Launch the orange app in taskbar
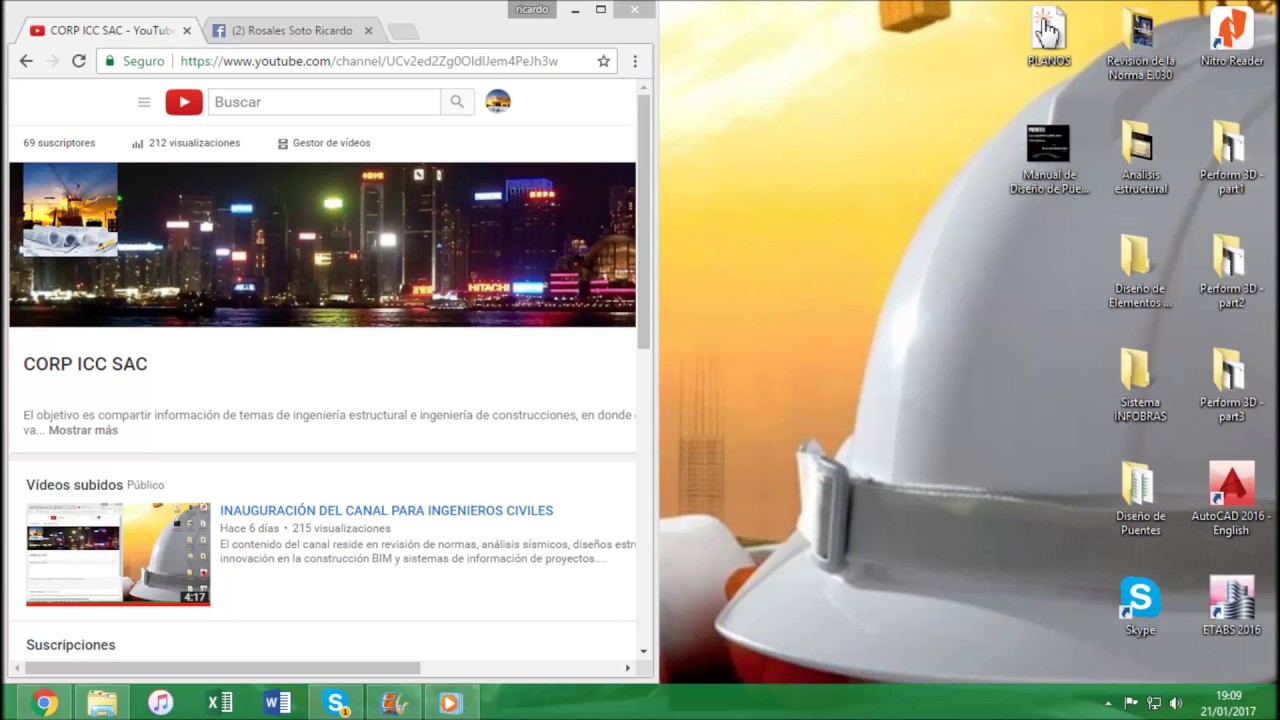 [394, 703]
